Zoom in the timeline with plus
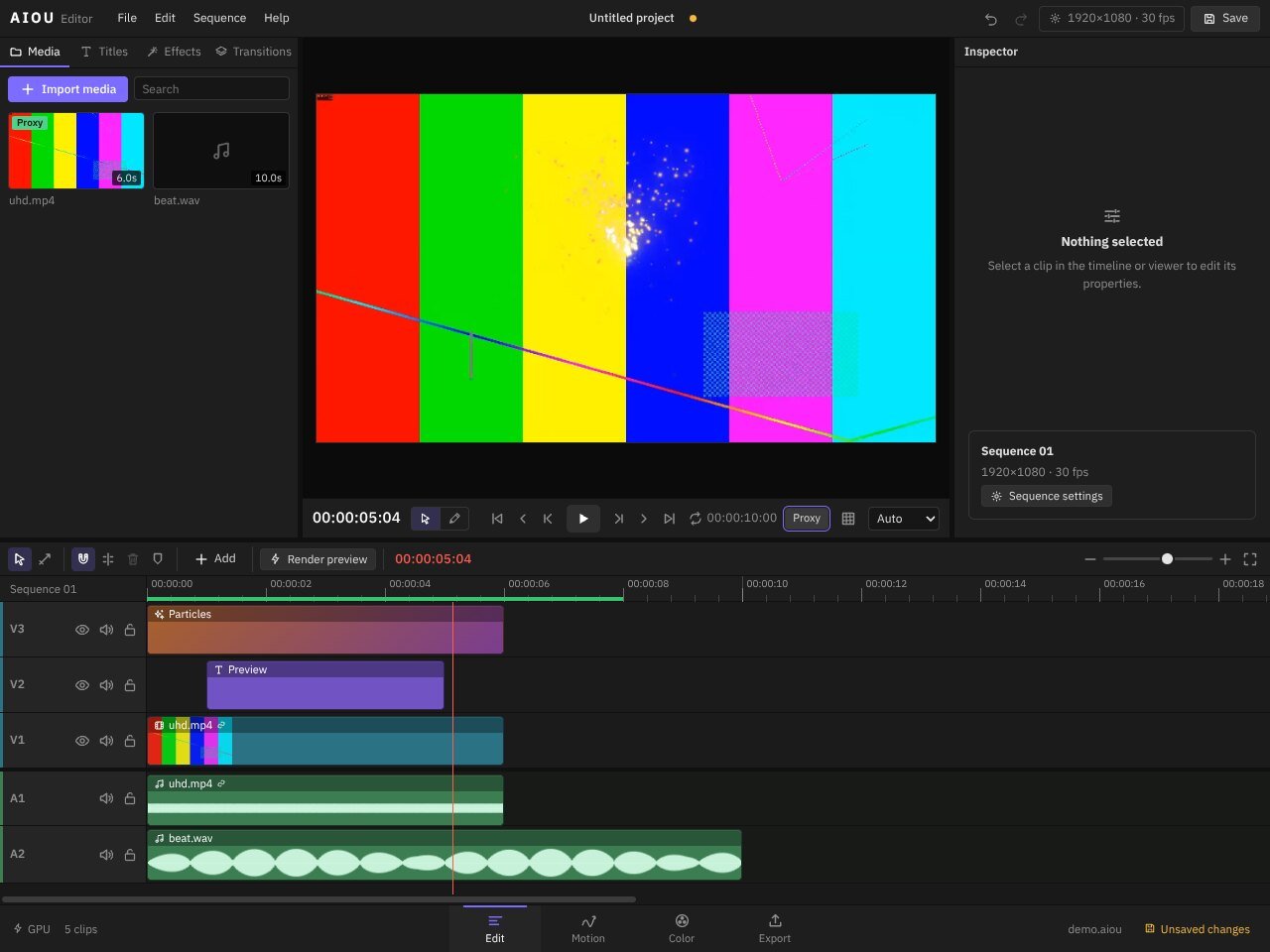 (1225, 559)
